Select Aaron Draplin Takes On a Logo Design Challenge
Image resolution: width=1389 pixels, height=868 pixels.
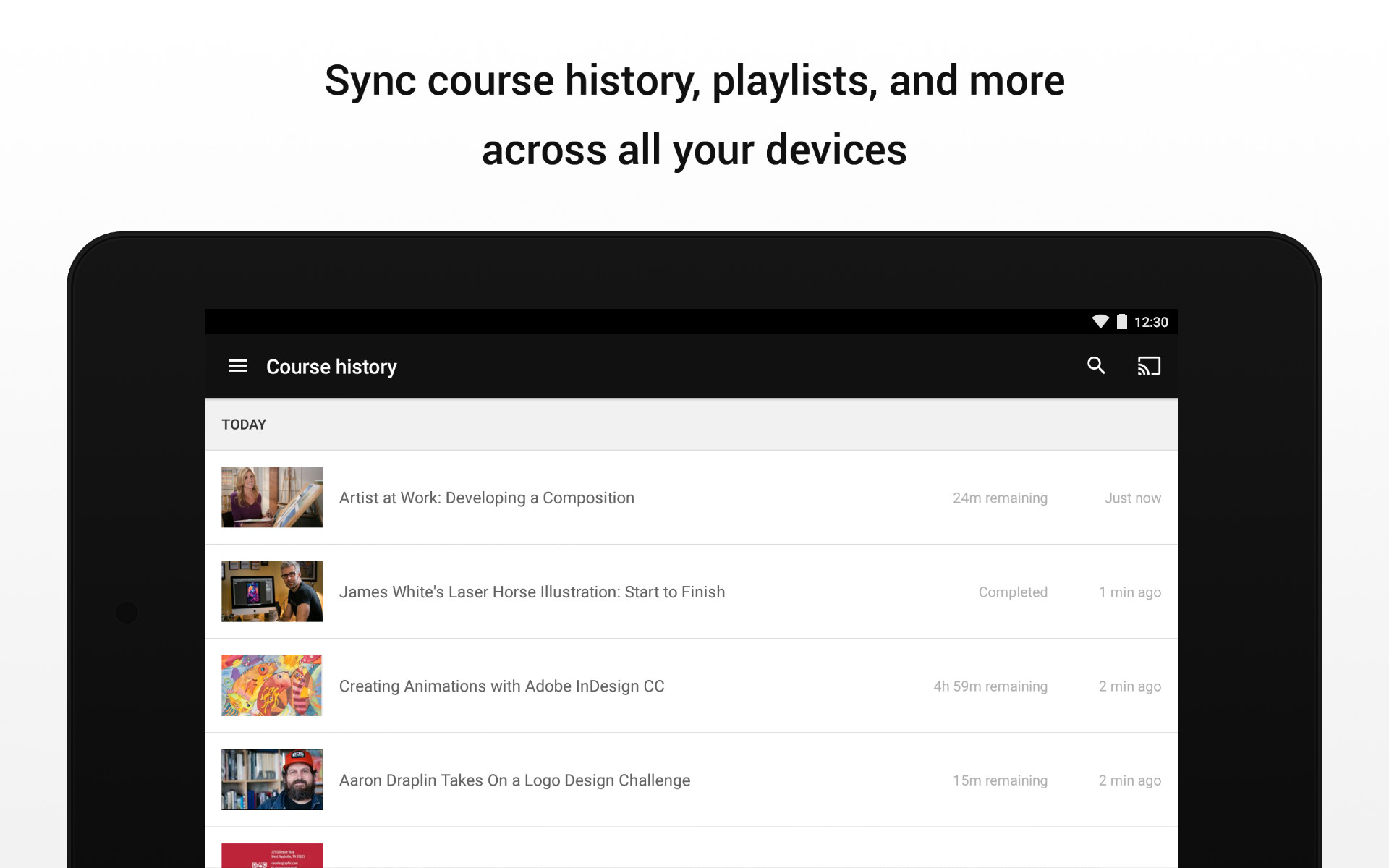click(514, 780)
